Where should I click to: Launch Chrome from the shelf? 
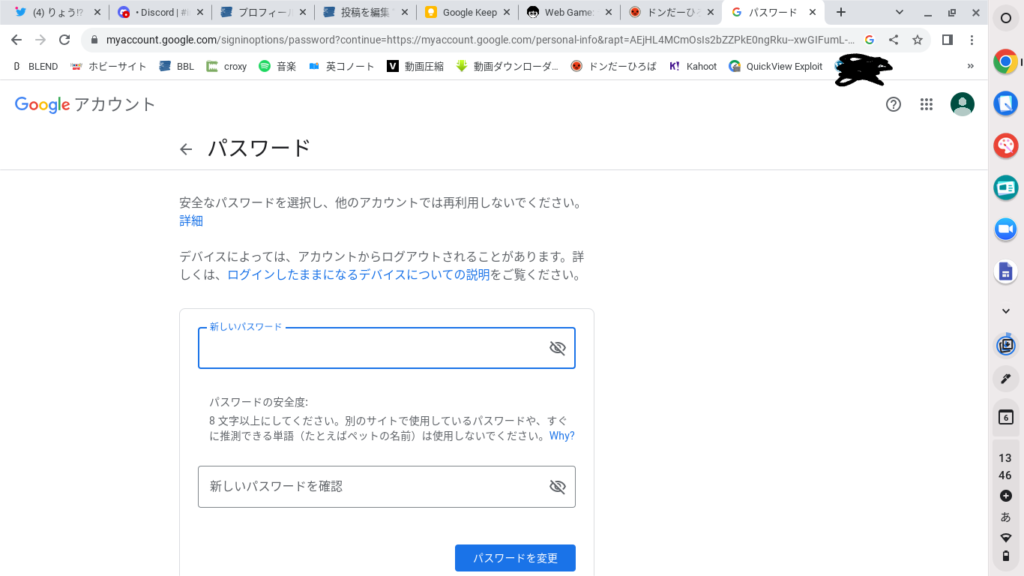pyautogui.click(x=1005, y=61)
